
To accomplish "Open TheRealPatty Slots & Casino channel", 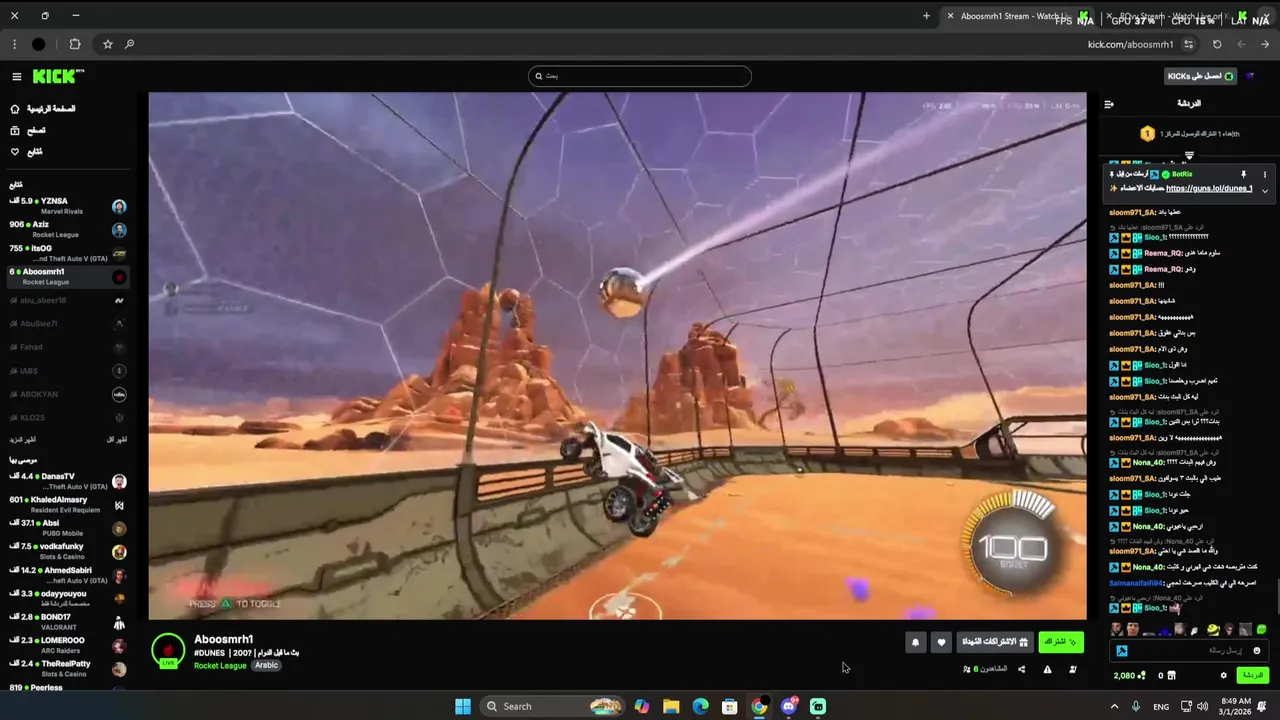I will pyautogui.click(x=68, y=668).
